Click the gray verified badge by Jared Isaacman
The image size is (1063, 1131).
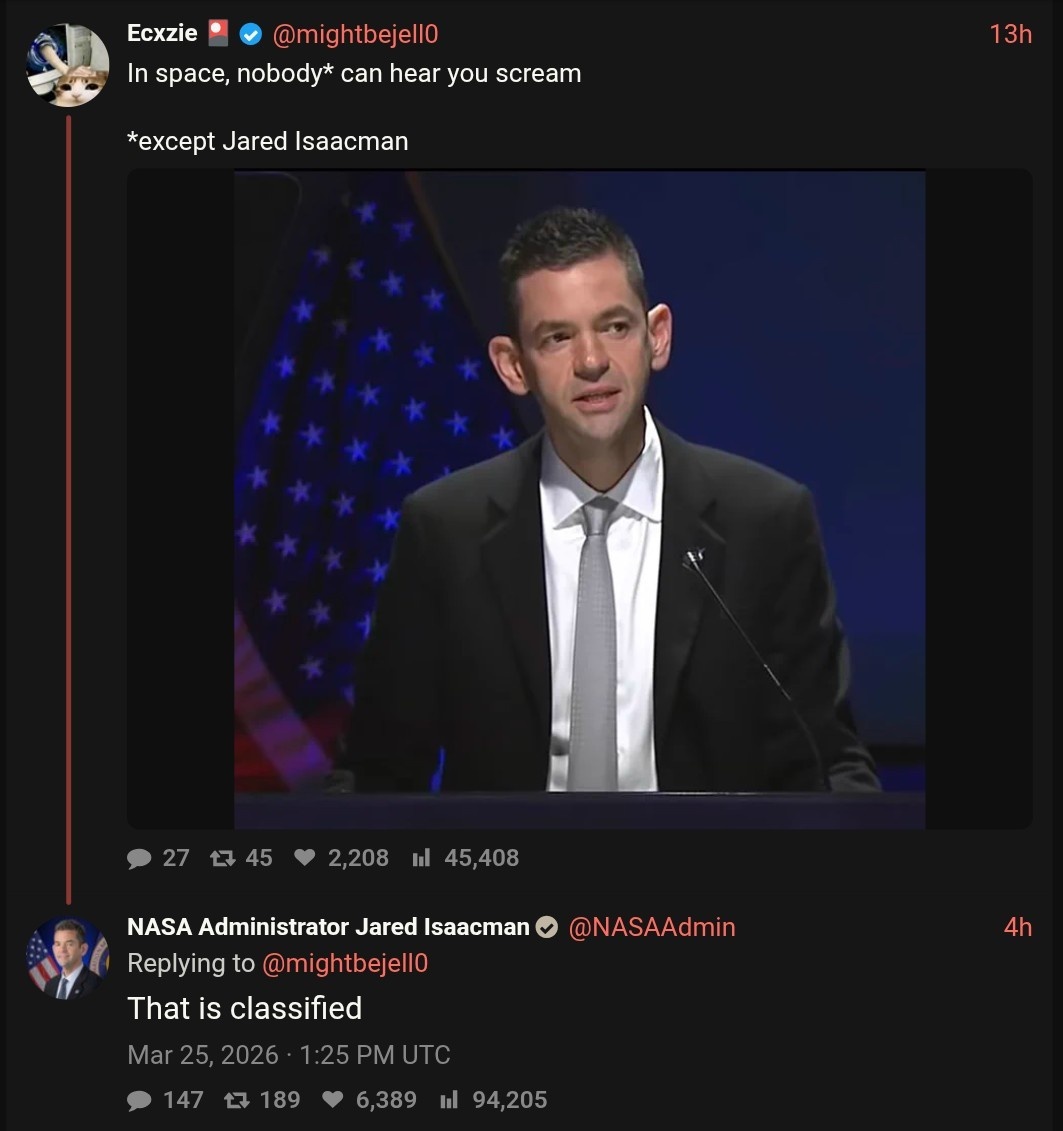547,927
